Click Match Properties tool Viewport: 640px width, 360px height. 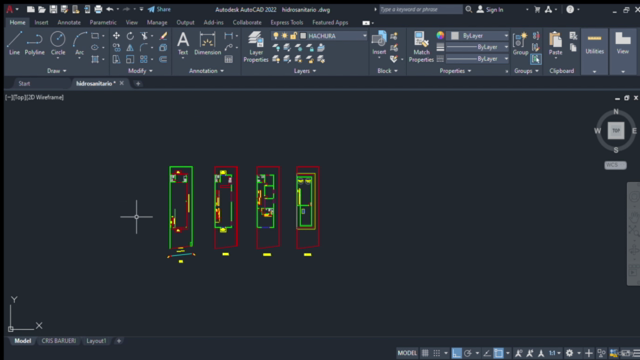[421, 47]
